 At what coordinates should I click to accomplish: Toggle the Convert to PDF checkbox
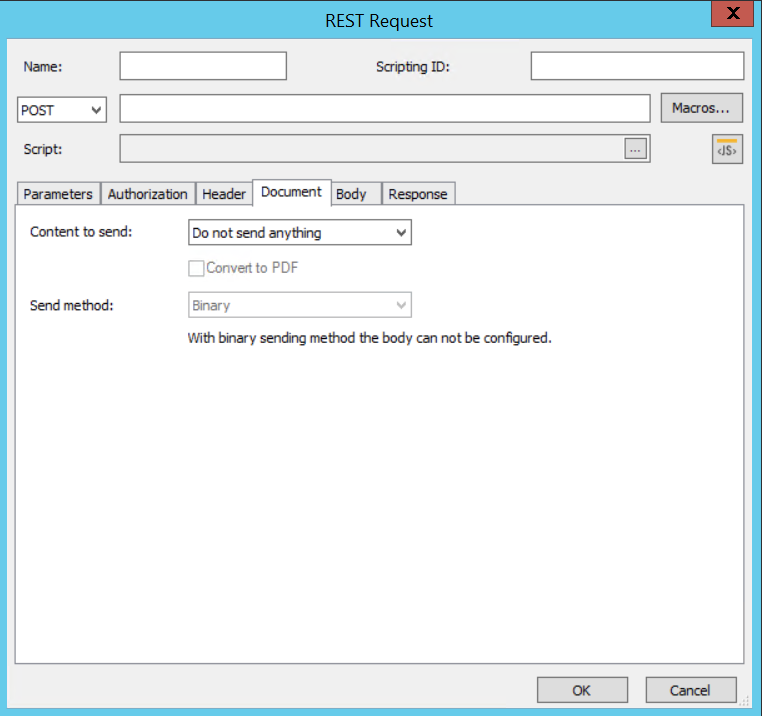[196, 268]
